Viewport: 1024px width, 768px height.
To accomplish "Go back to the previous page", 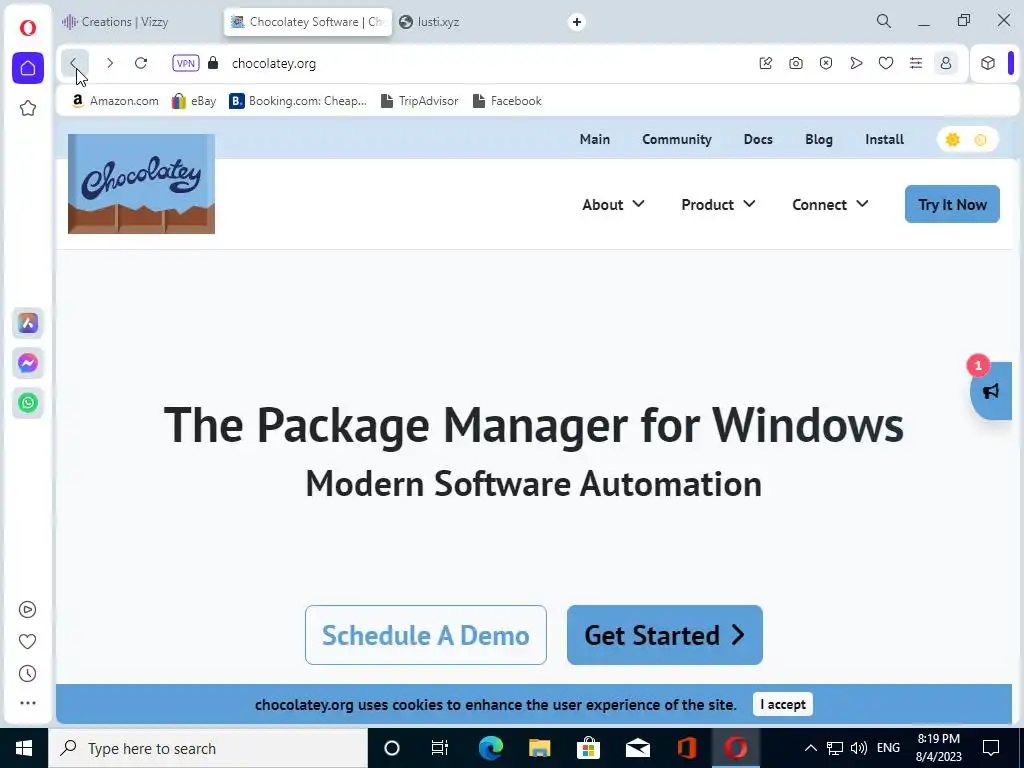I will [x=74, y=63].
